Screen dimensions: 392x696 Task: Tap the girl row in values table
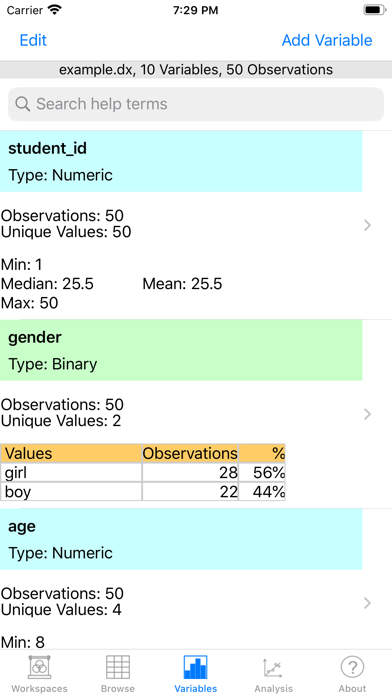tap(143, 473)
